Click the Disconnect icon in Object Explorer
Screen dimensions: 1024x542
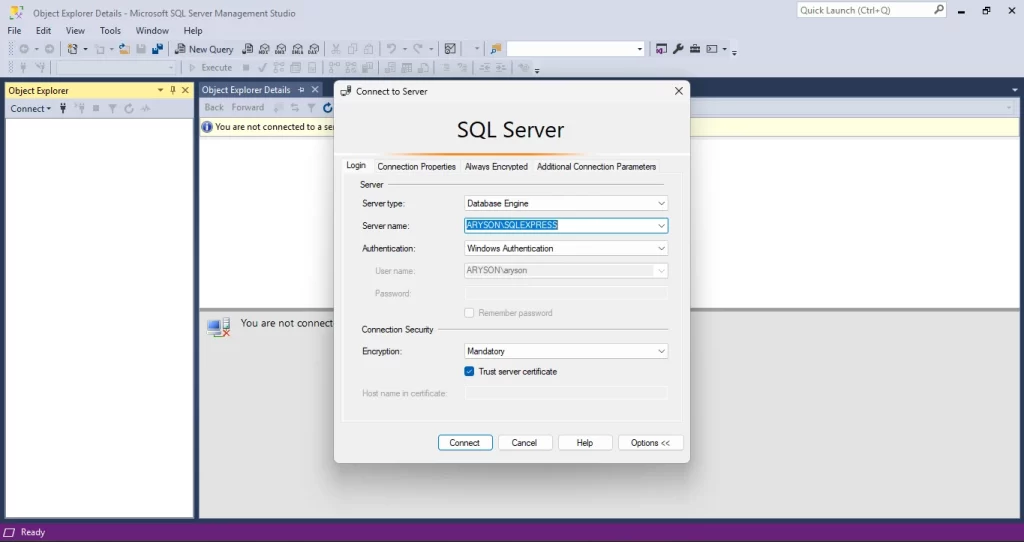(x=80, y=108)
